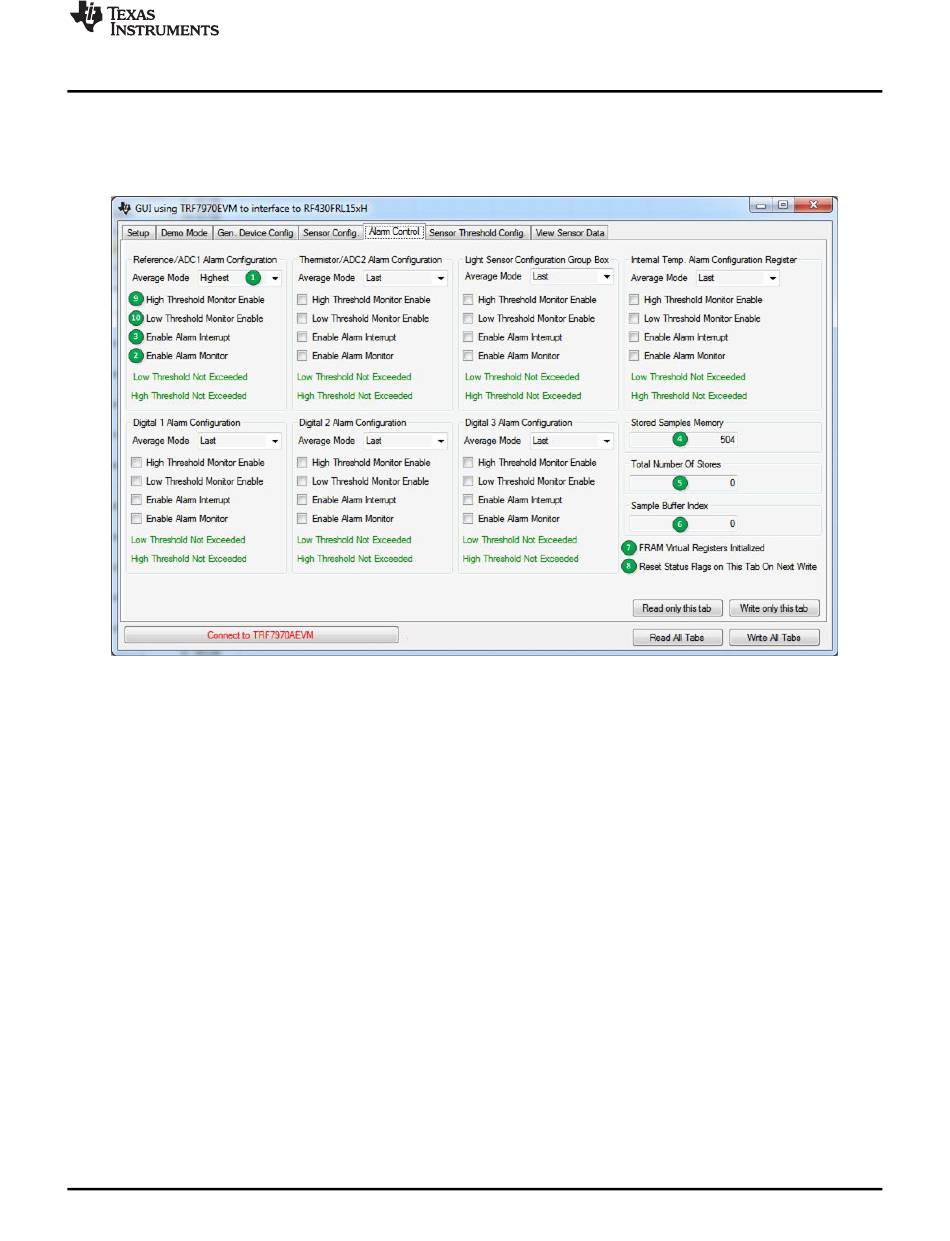Screen dimensions: 950x1241
Task: Open Internal Temp. Average Mode dropdown
Action: click(737, 278)
